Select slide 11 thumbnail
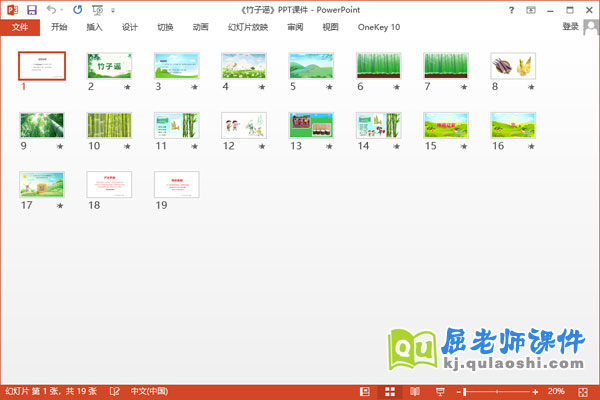Viewport: 600px width, 400px height. coord(177,125)
